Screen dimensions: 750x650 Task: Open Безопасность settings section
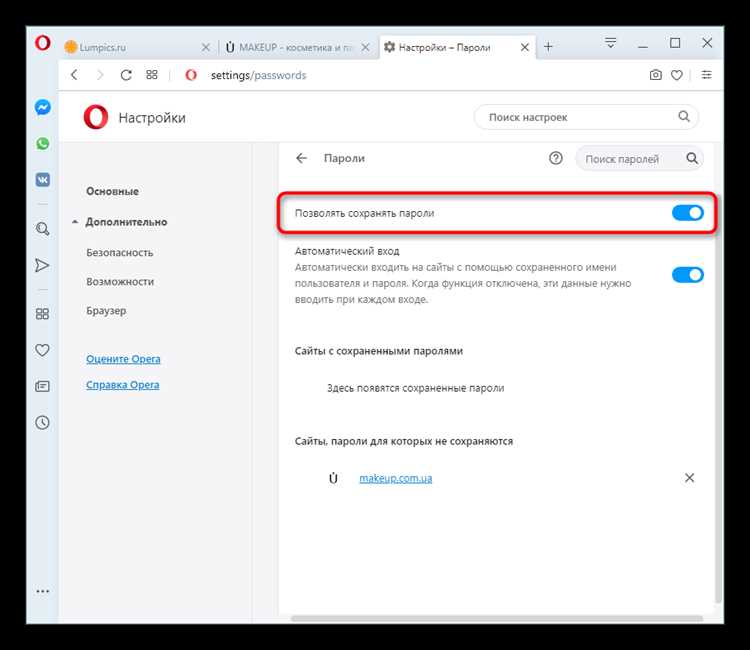click(120, 253)
